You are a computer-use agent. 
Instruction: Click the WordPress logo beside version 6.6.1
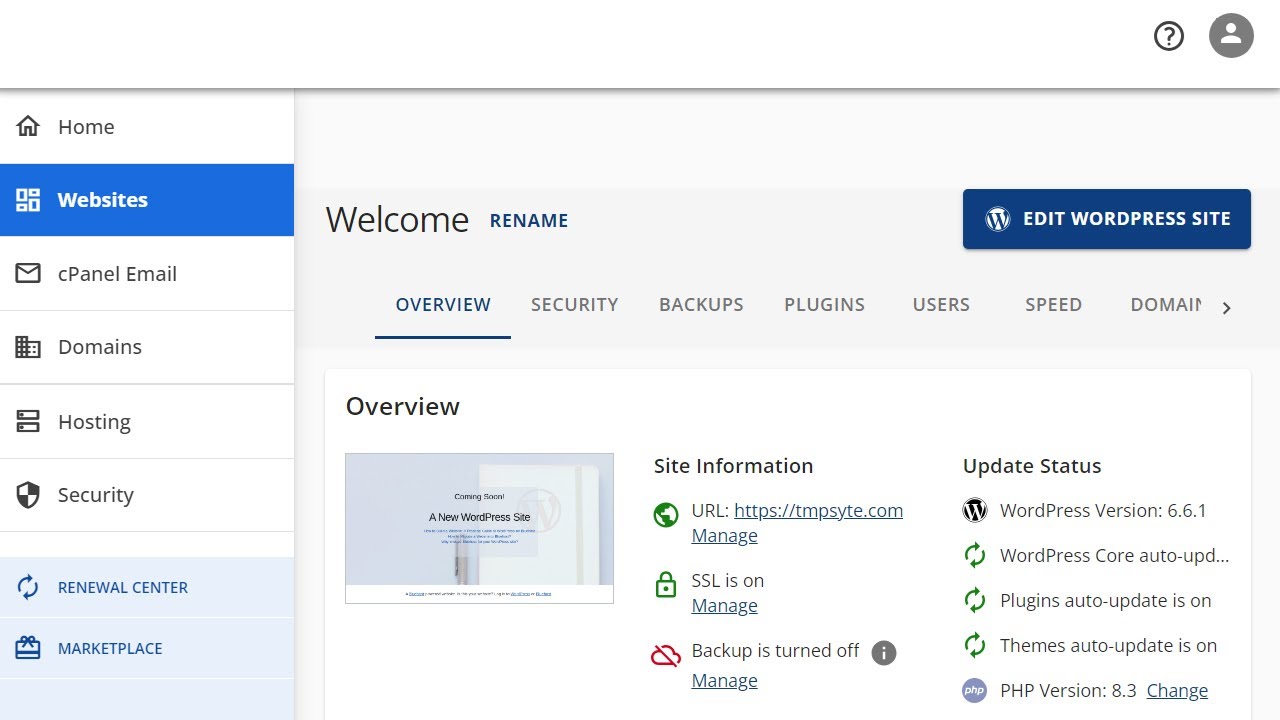(x=975, y=510)
